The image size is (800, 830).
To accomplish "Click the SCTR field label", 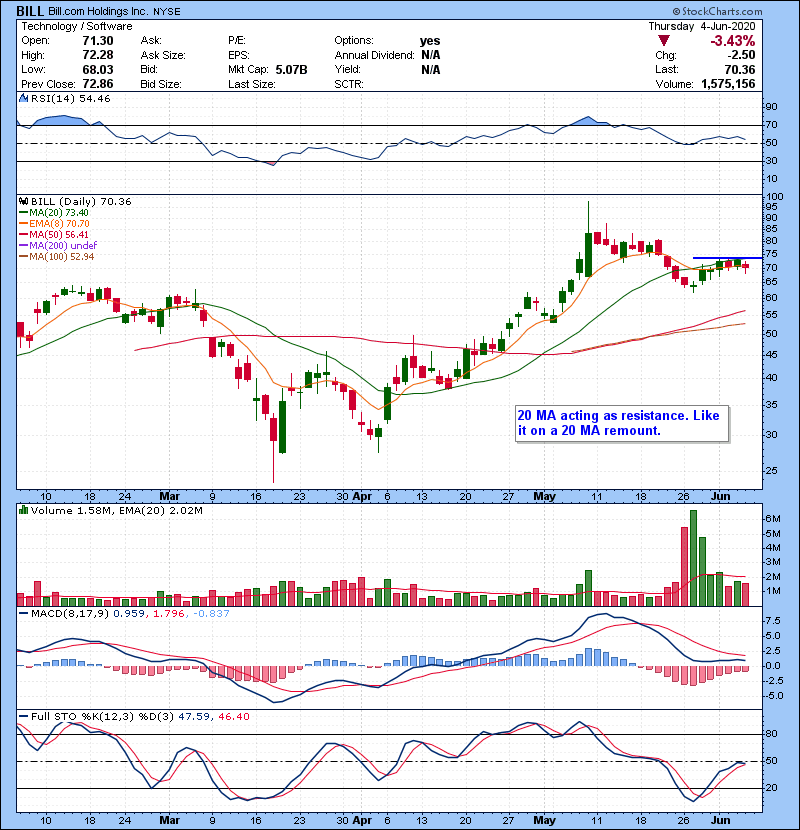I will 349,84.
